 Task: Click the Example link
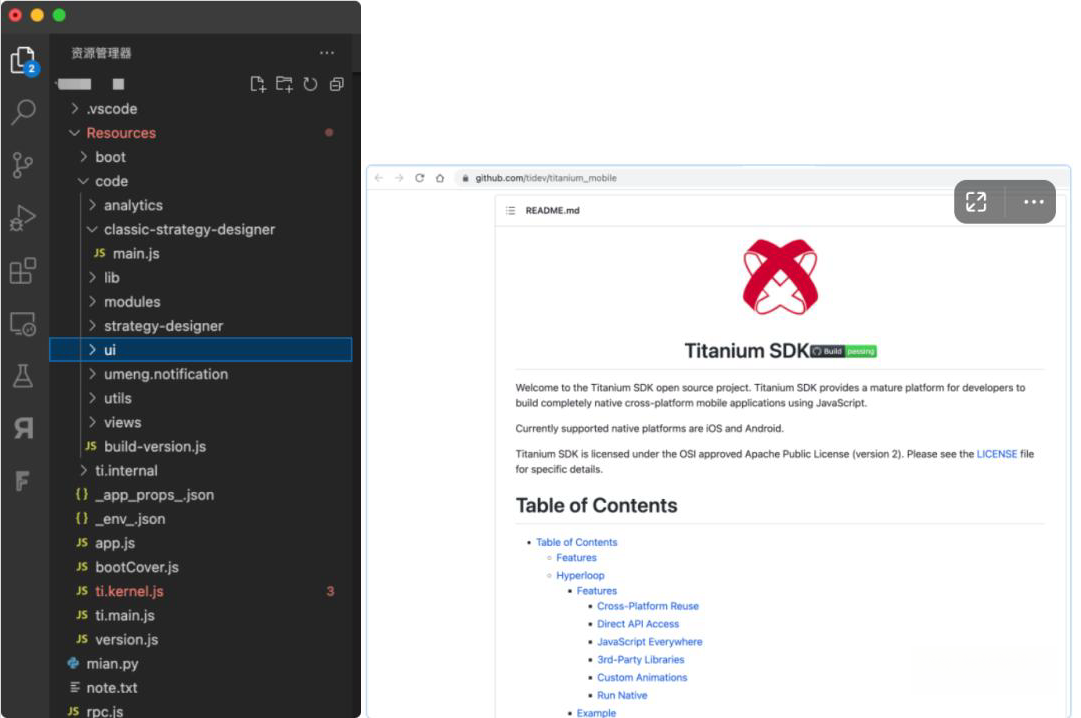596,712
